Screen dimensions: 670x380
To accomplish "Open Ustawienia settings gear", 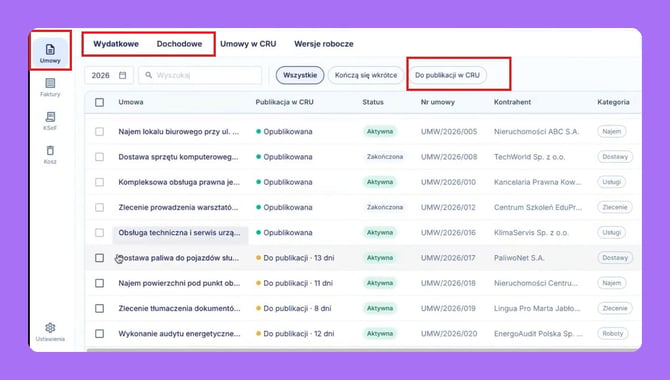I will coord(50,332).
